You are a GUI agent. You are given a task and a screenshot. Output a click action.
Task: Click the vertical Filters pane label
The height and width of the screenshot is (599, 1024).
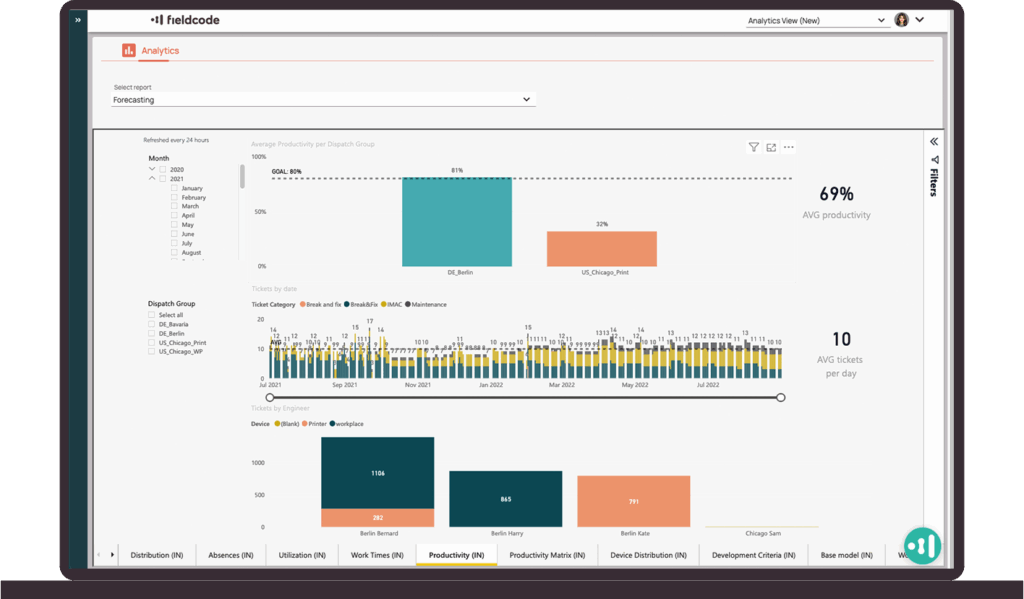934,180
